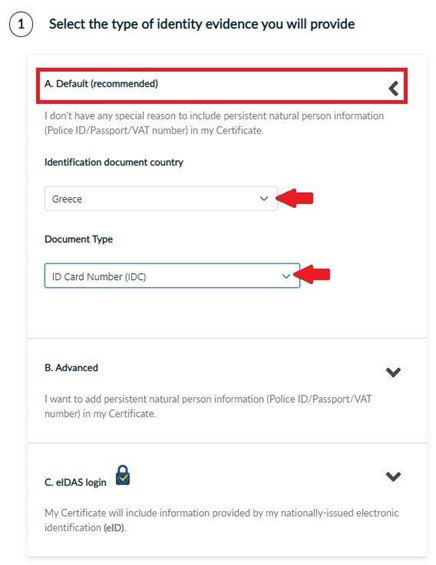Click the step 1 circle number
436x565 pixels.
click(21, 25)
